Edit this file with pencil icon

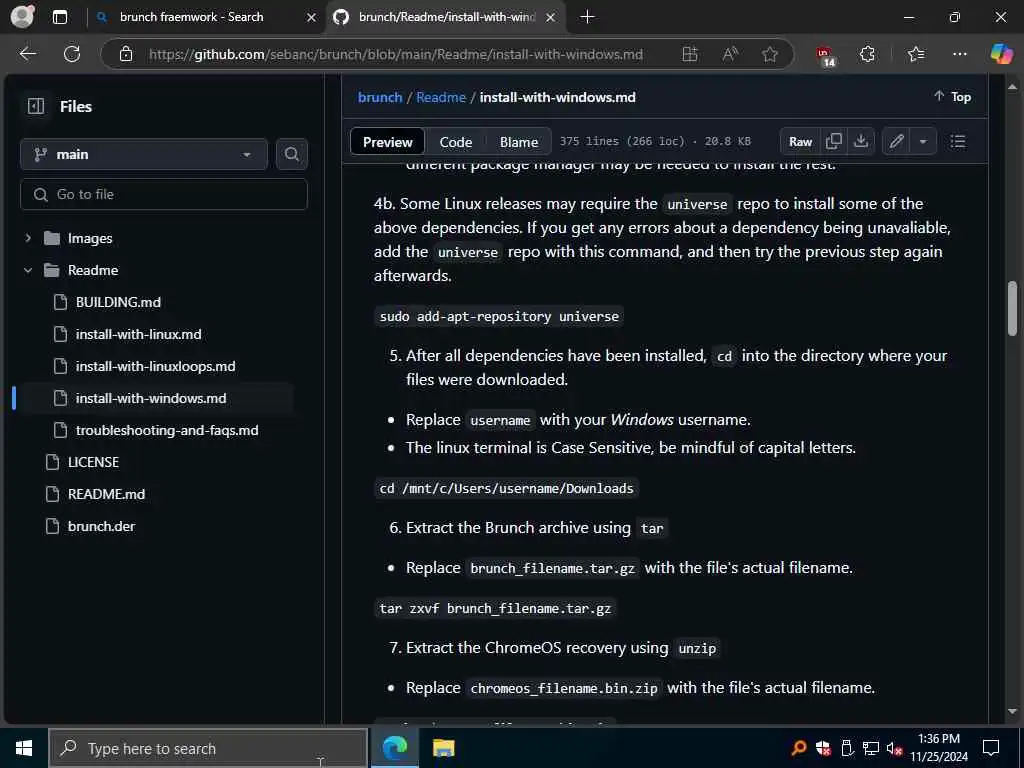coord(897,142)
